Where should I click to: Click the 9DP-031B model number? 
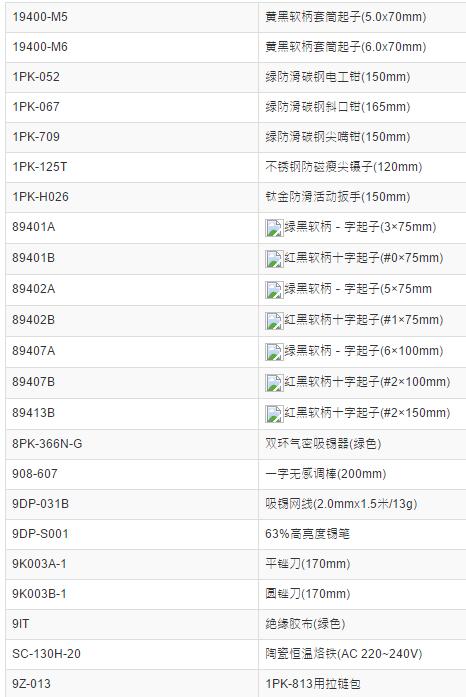(40, 504)
